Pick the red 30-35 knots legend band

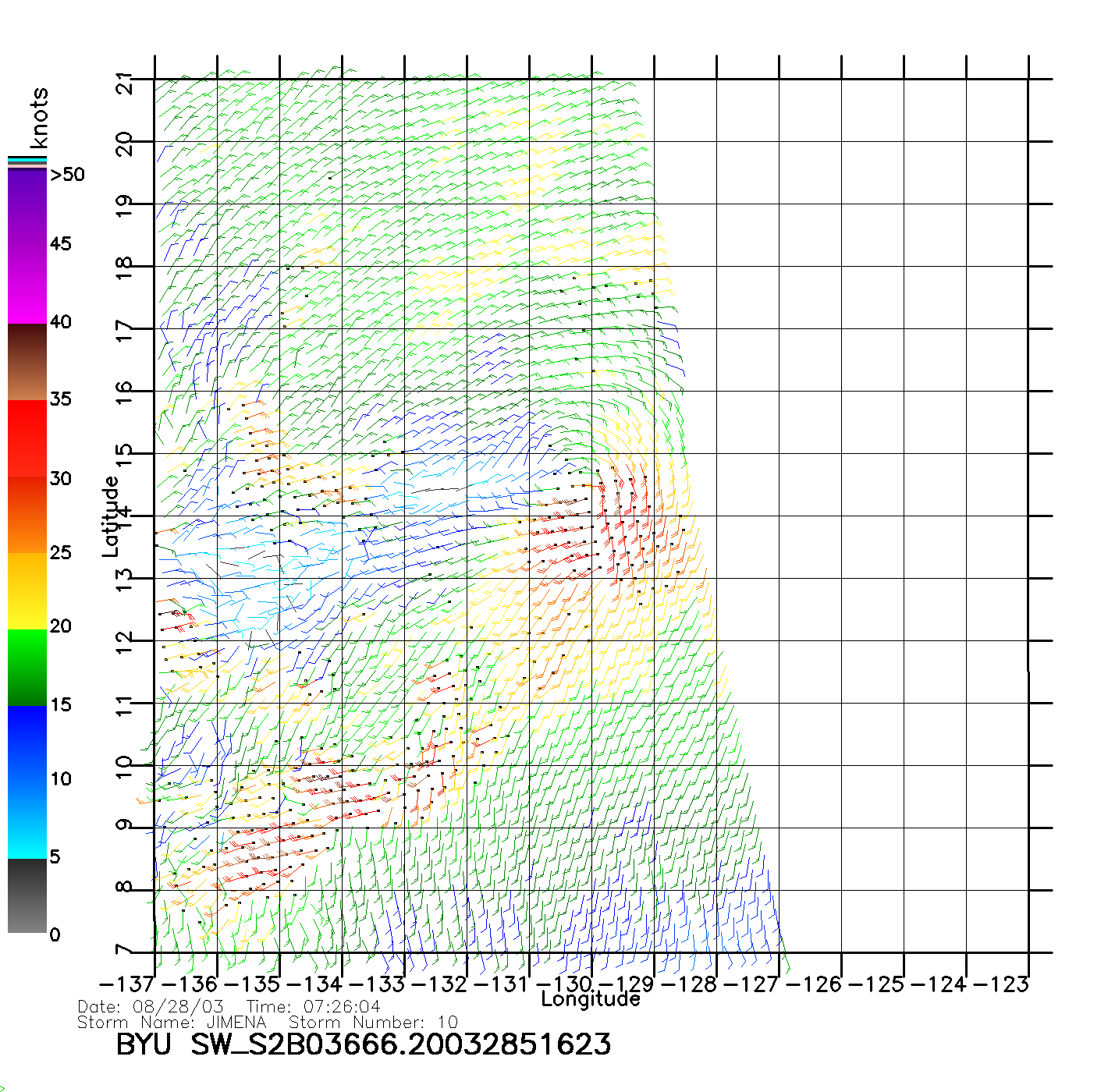click(27, 438)
